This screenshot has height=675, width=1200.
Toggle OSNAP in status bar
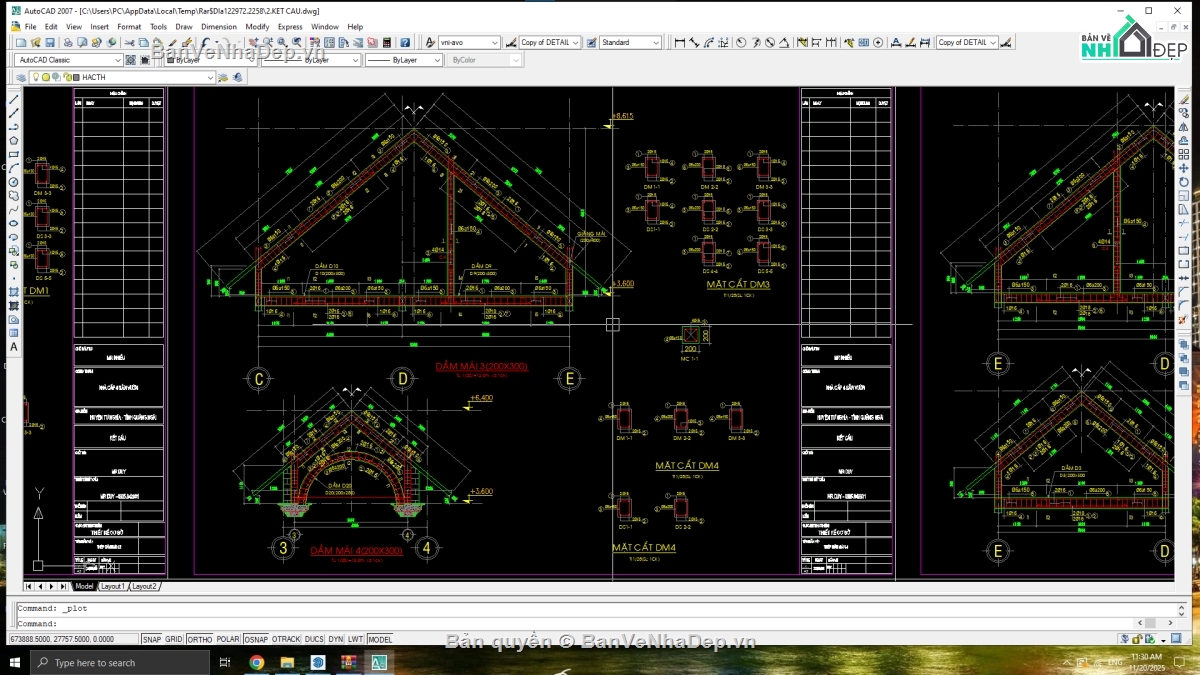point(256,639)
